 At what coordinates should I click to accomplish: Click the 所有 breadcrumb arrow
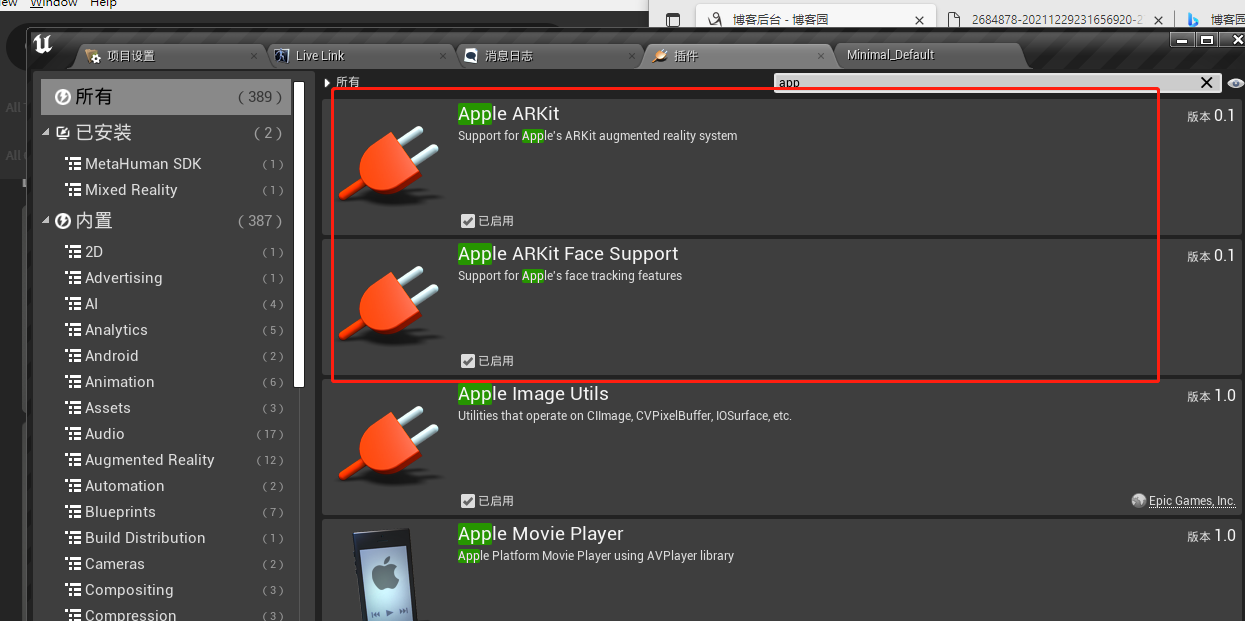tap(327, 82)
